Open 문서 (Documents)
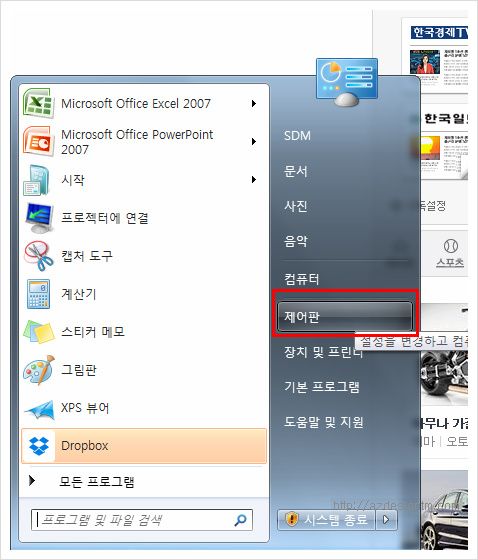The height and width of the screenshot is (560, 478). tap(295, 171)
